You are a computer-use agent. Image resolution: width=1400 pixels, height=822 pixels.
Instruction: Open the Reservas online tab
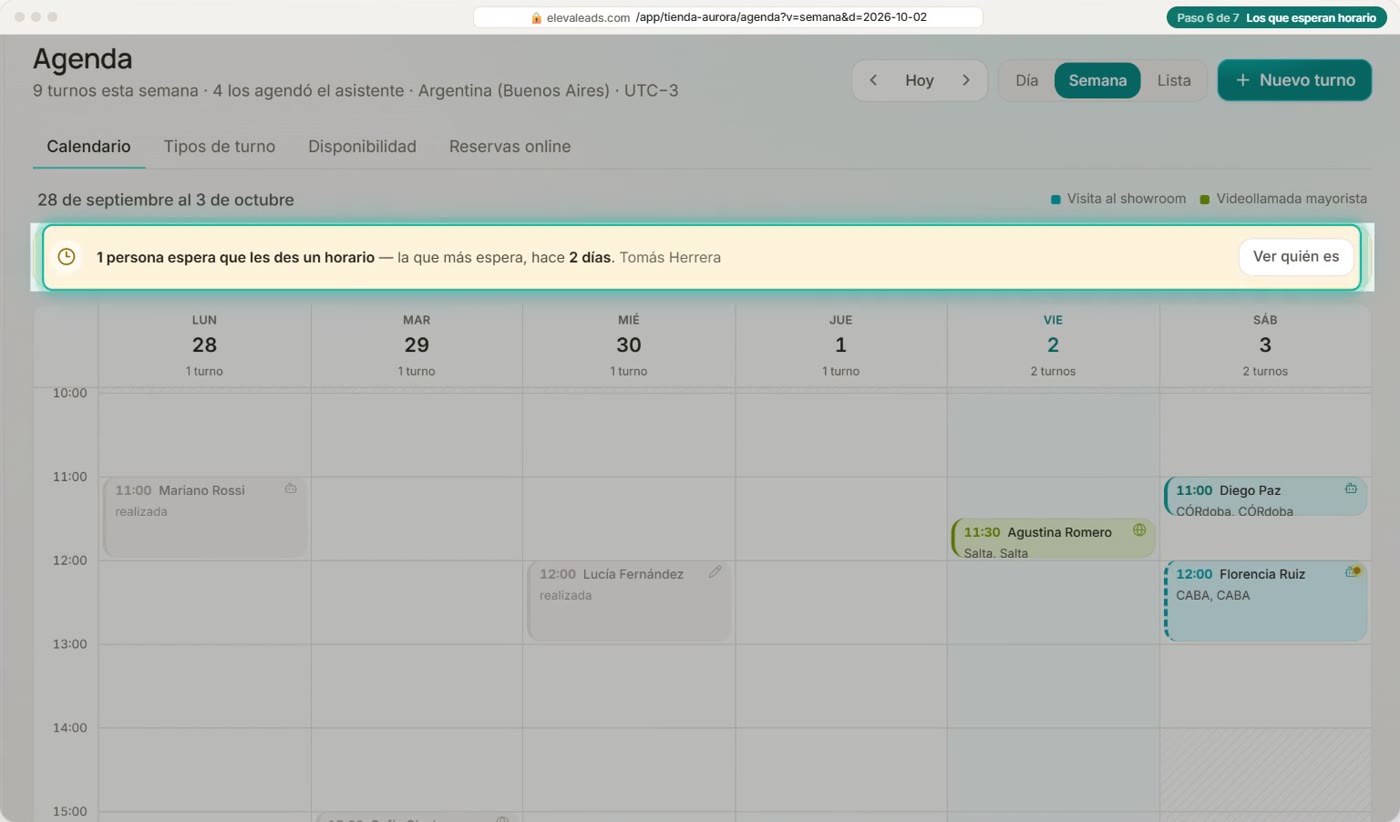(x=510, y=146)
